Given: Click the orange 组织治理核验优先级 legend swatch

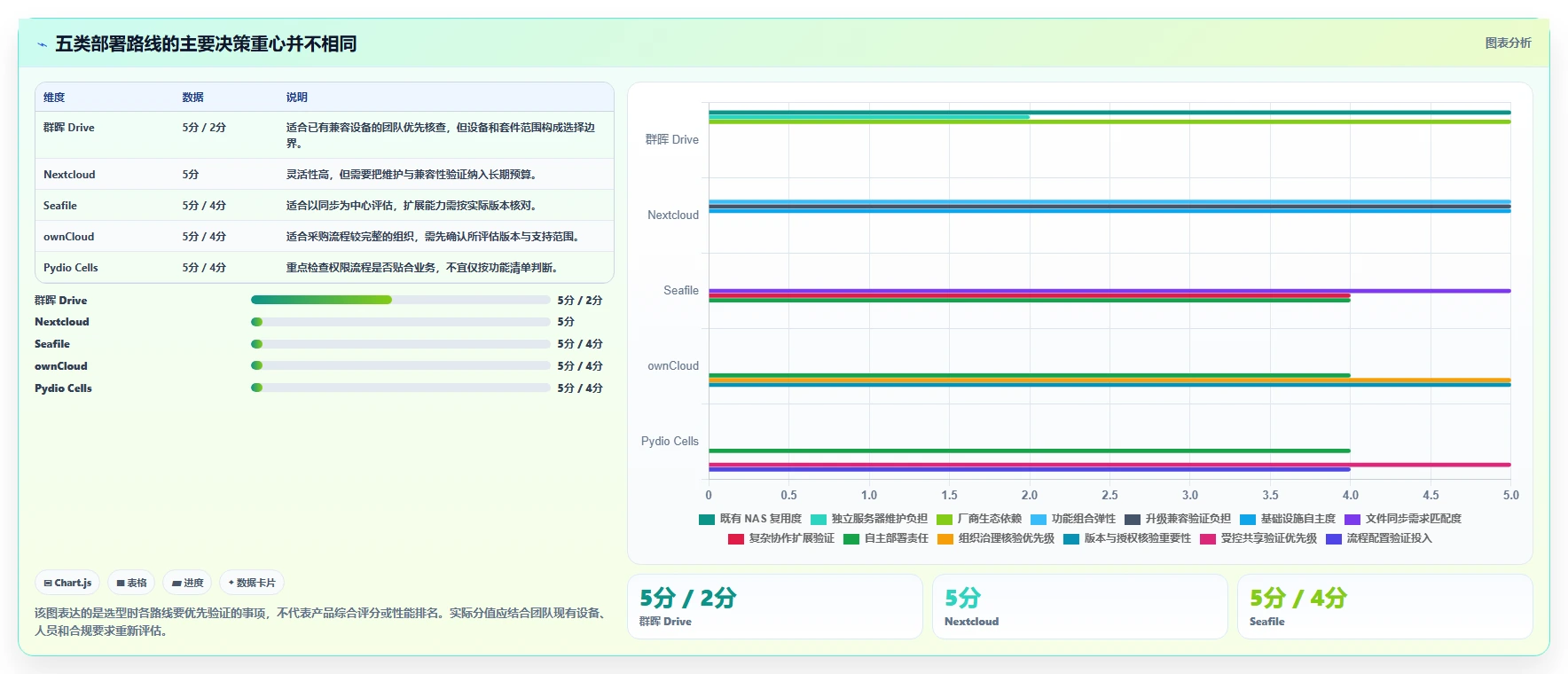Looking at the screenshot, I should (x=945, y=539).
